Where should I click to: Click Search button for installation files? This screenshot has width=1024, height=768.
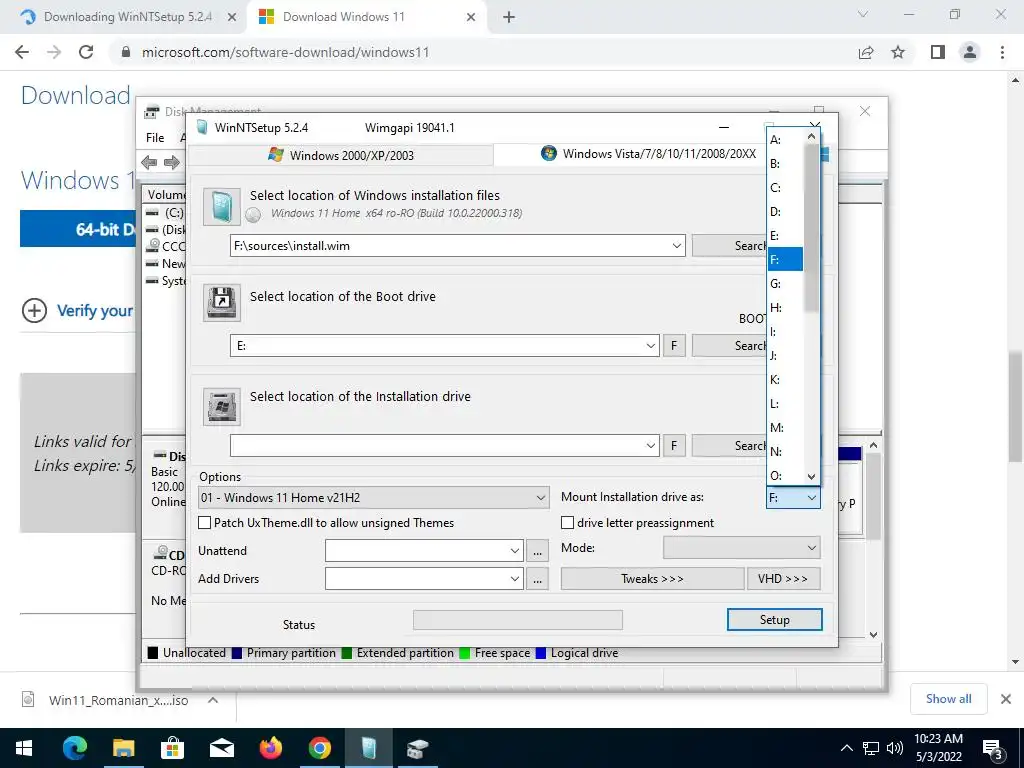729,246
